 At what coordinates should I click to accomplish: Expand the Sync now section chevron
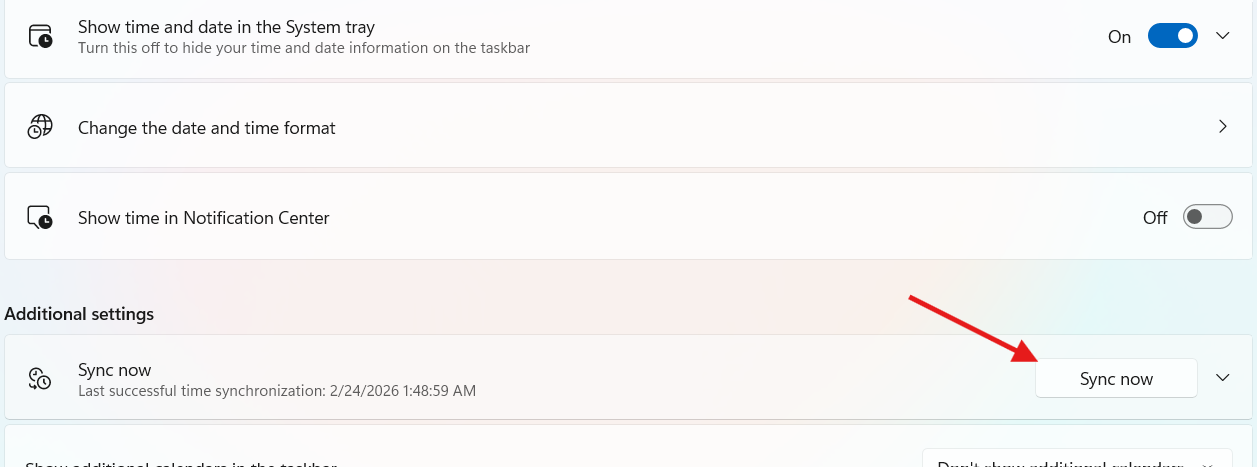1222,378
